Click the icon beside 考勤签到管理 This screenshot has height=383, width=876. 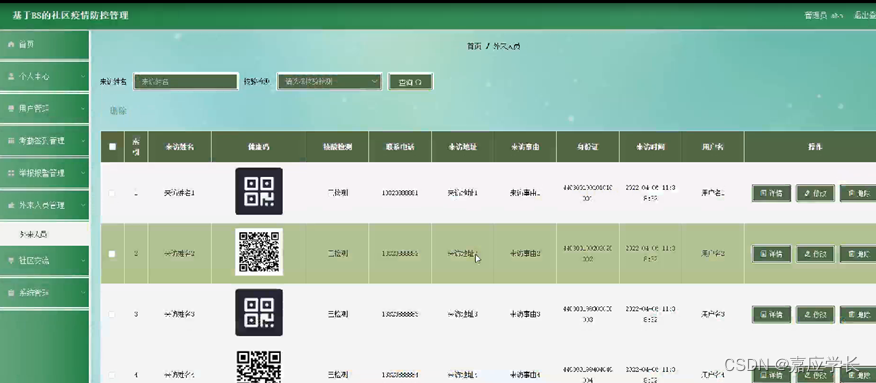(11, 141)
